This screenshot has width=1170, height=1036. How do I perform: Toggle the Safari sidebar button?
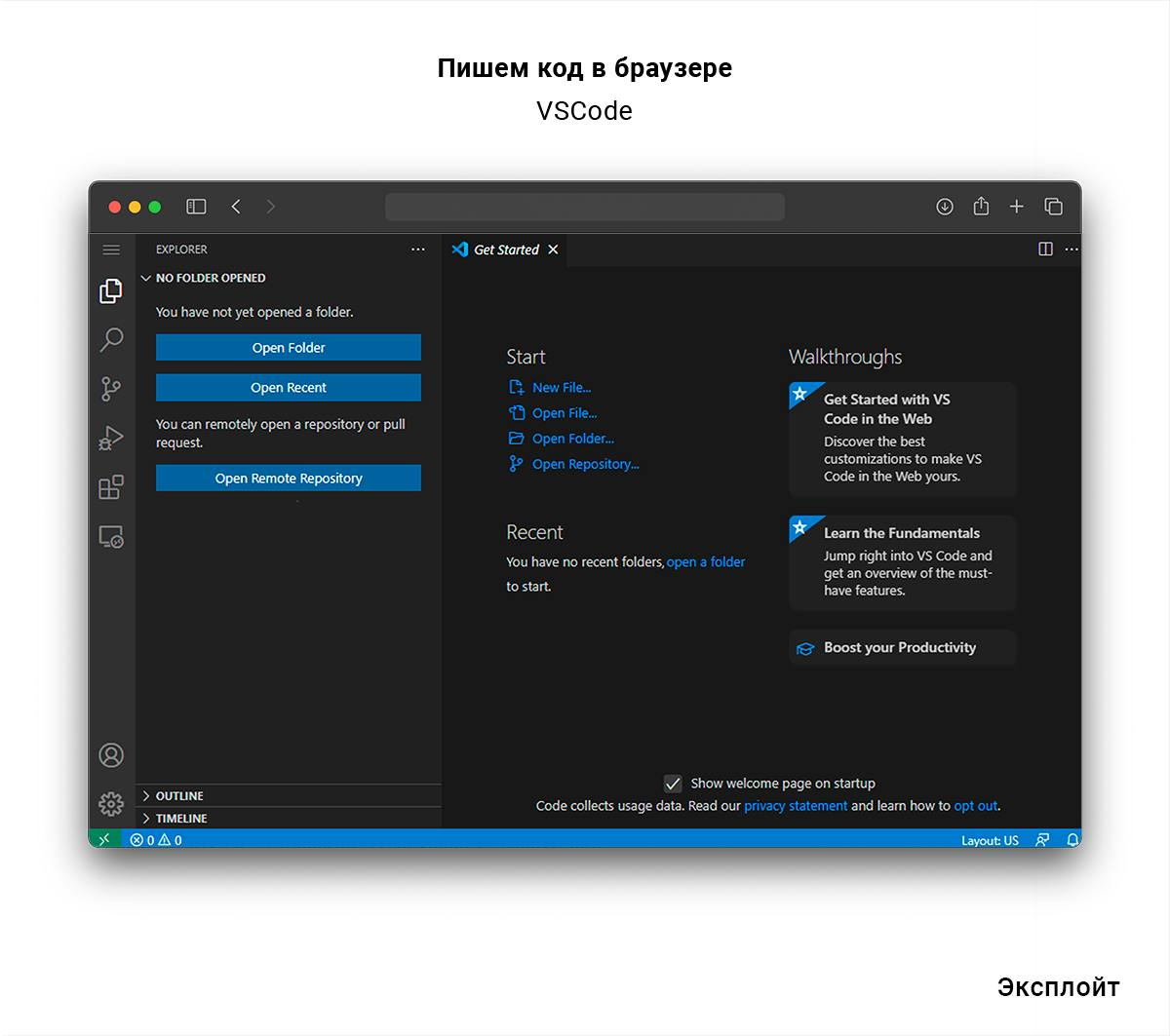pyautogui.click(x=196, y=207)
